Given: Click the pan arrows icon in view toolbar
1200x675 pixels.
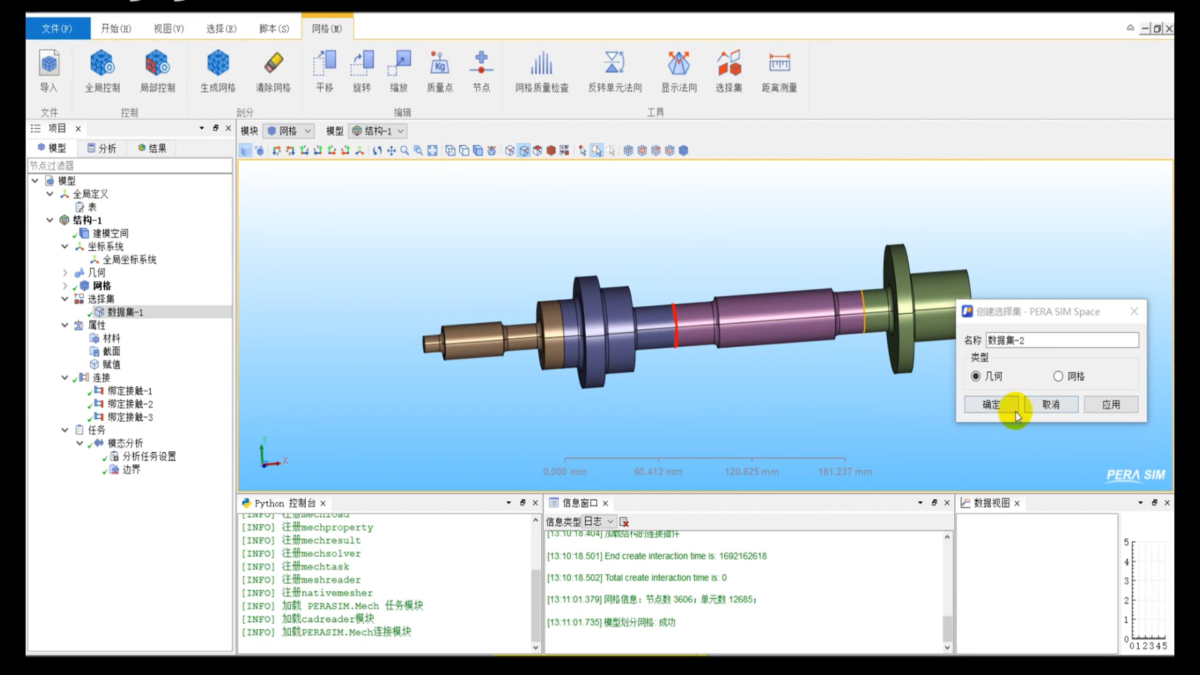Looking at the screenshot, I should (391, 151).
